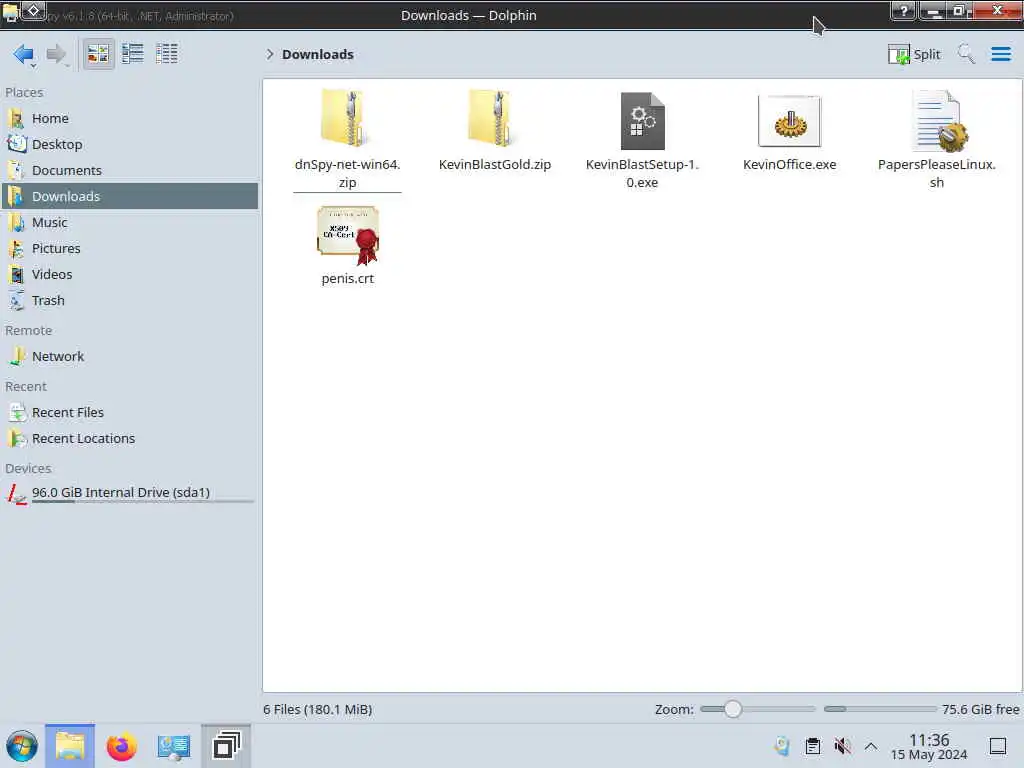
Task: Launch Firefox from the taskbar
Action: tap(121, 746)
